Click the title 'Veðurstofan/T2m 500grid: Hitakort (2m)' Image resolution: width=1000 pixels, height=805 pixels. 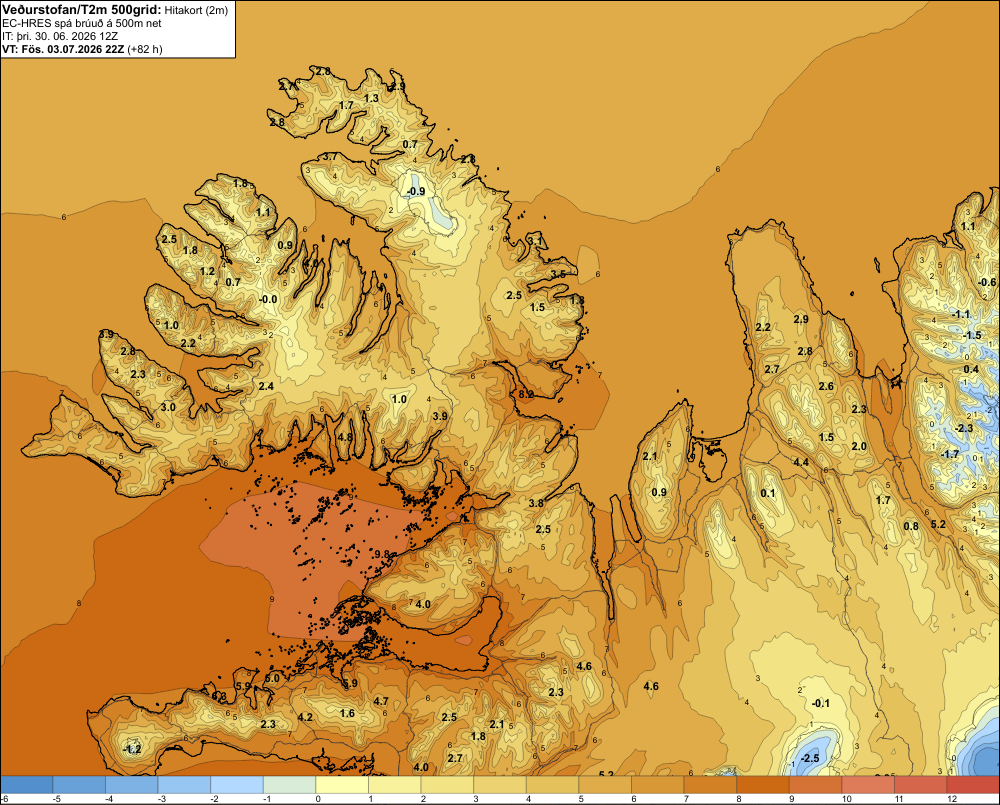(115, 9)
